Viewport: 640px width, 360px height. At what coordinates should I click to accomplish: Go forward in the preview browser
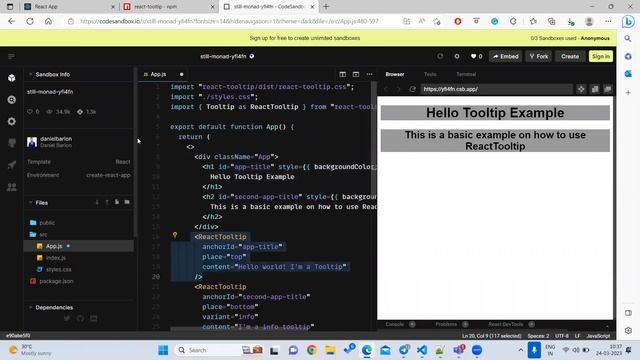pyautogui.click(x=399, y=89)
